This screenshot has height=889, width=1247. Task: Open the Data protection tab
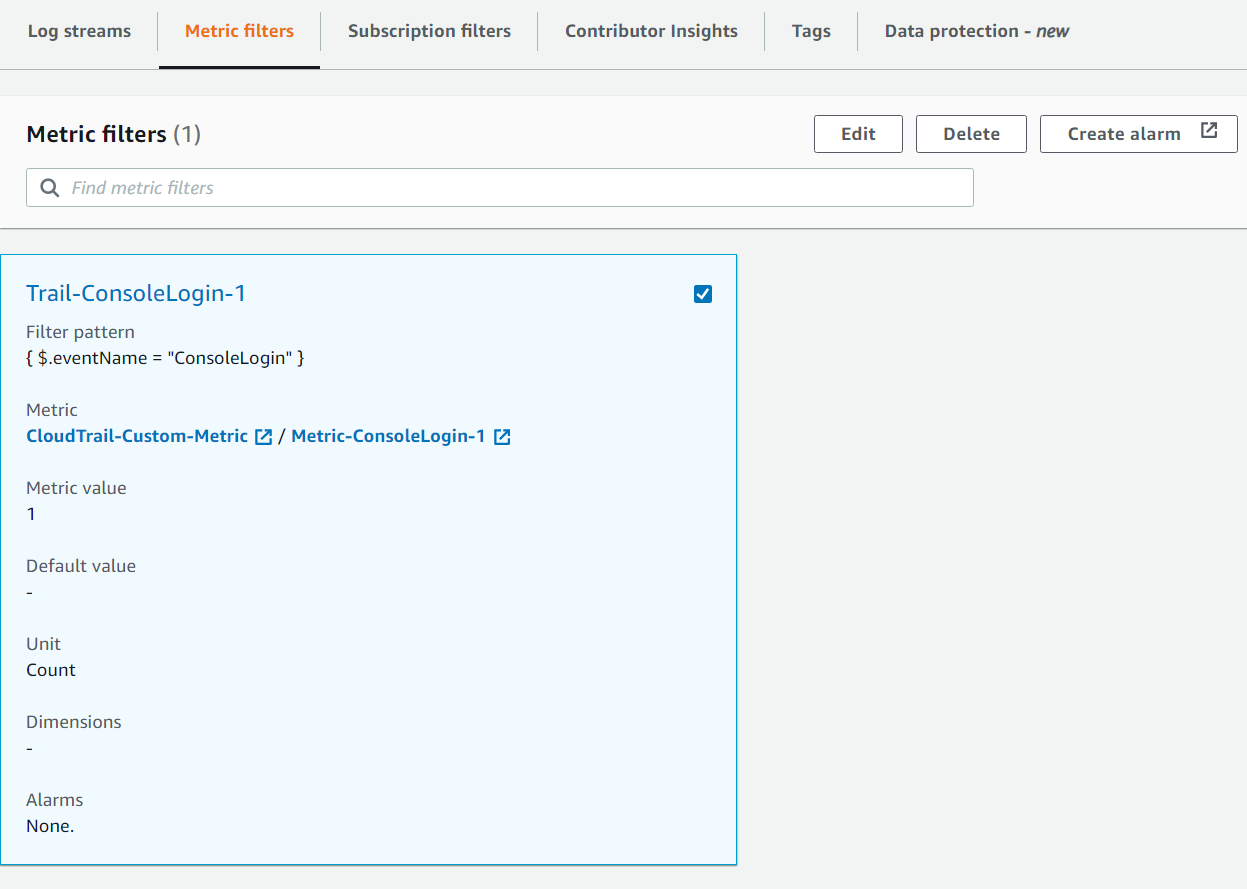pos(976,31)
